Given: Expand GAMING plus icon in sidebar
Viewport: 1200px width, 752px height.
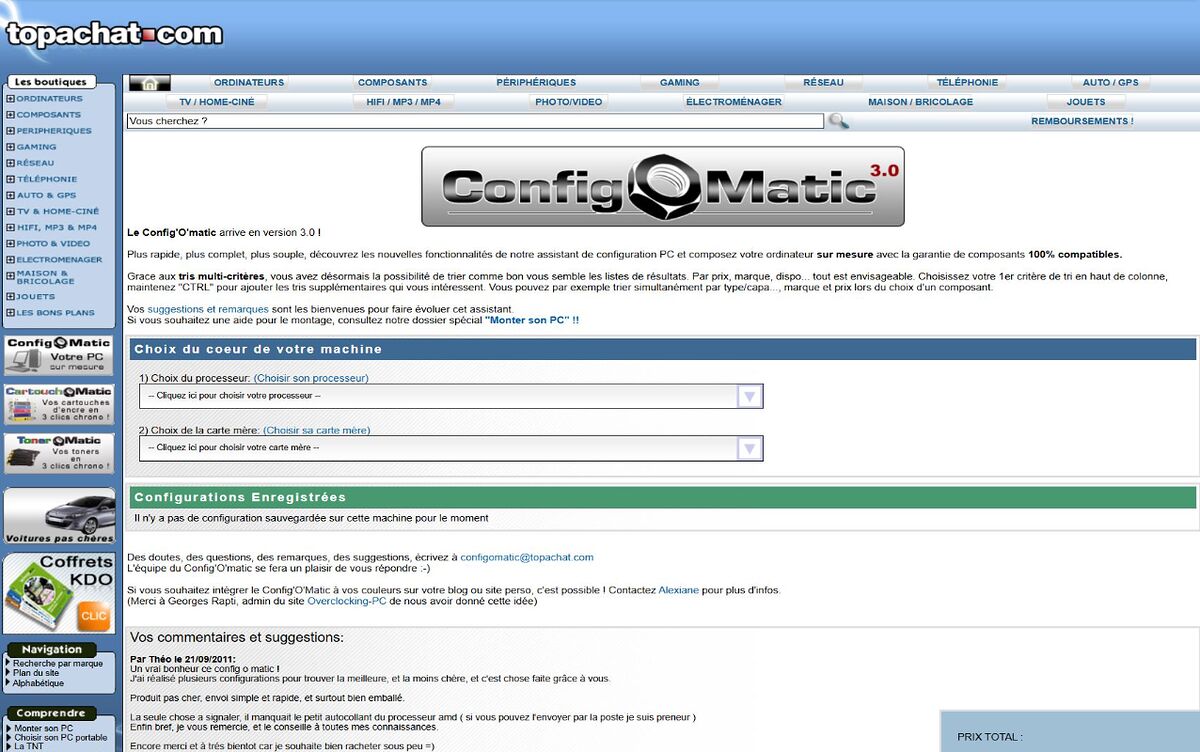Looking at the screenshot, I should [10, 147].
